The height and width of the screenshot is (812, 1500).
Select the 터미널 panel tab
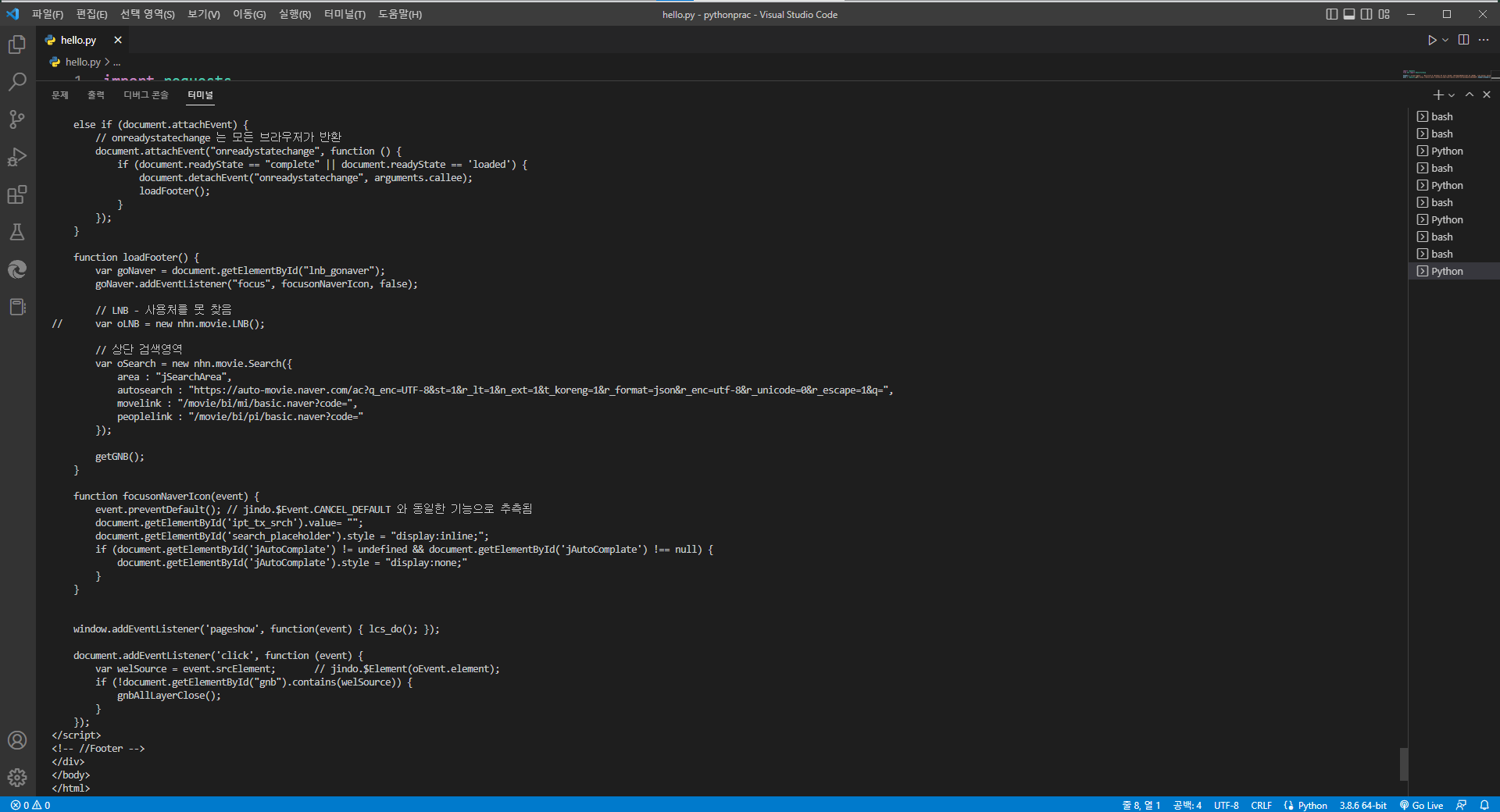coord(200,95)
